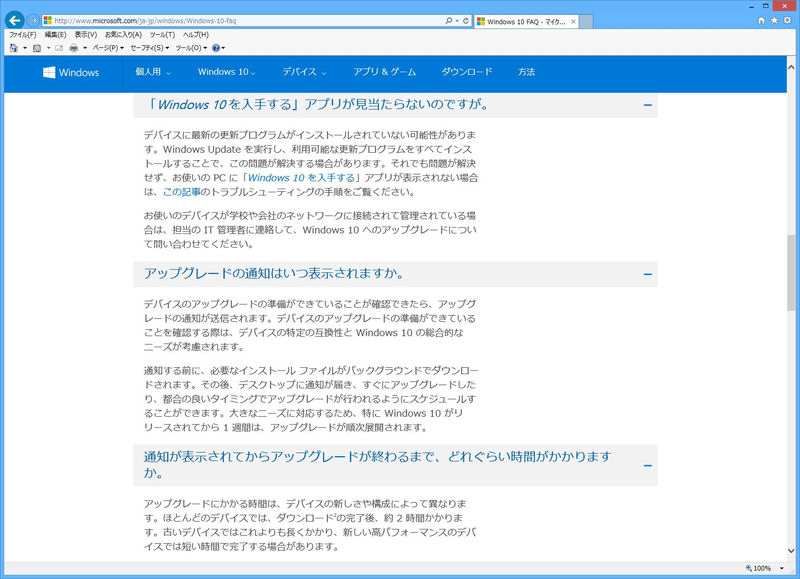
Task: Click the Microsoft favicon in address bar
Action: point(47,20)
